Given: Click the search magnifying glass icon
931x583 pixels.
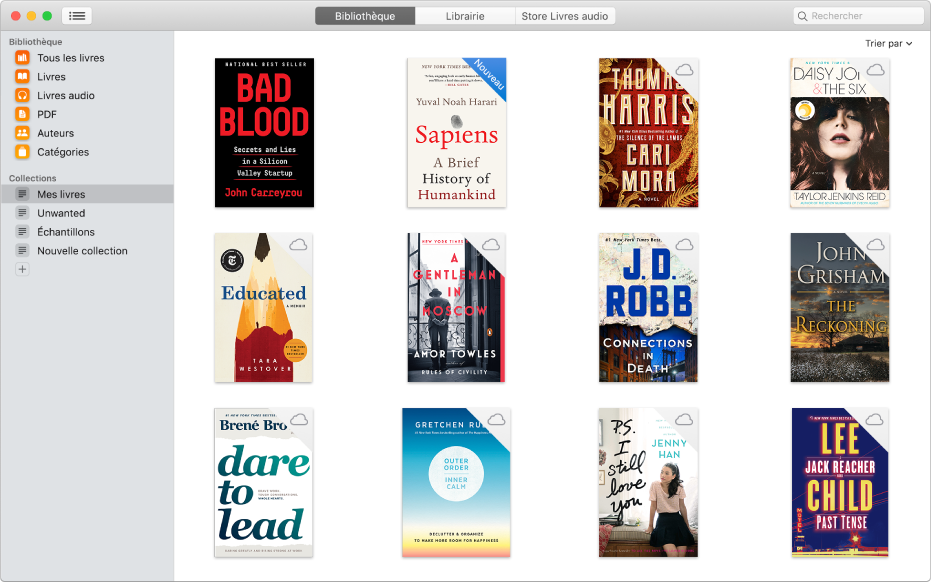Looking at the screenshot, I should (x=802, y=16).
